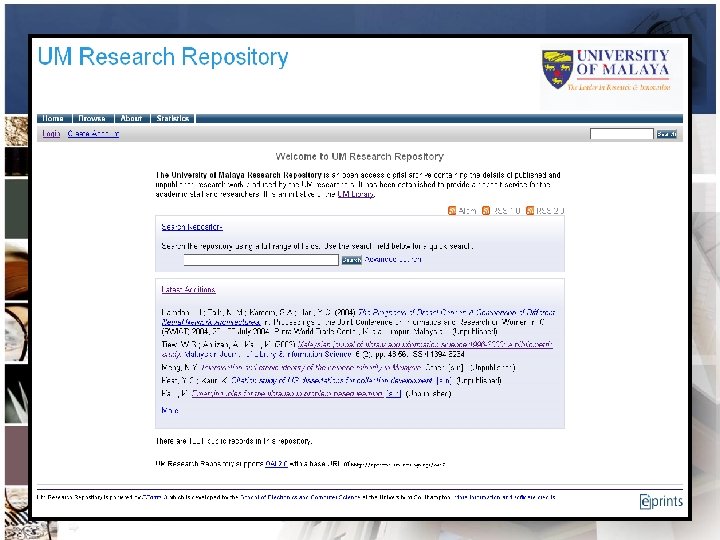The image size is (720, 540).
Task: Go to the Home menu item
Action: coord(53,118)
